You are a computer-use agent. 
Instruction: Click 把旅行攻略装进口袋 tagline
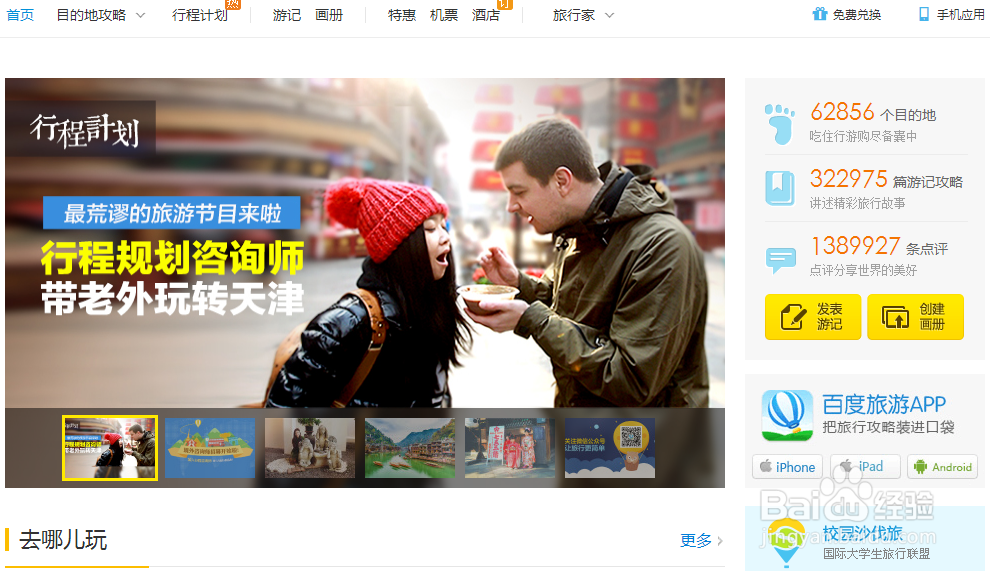[x=888, y=428]
